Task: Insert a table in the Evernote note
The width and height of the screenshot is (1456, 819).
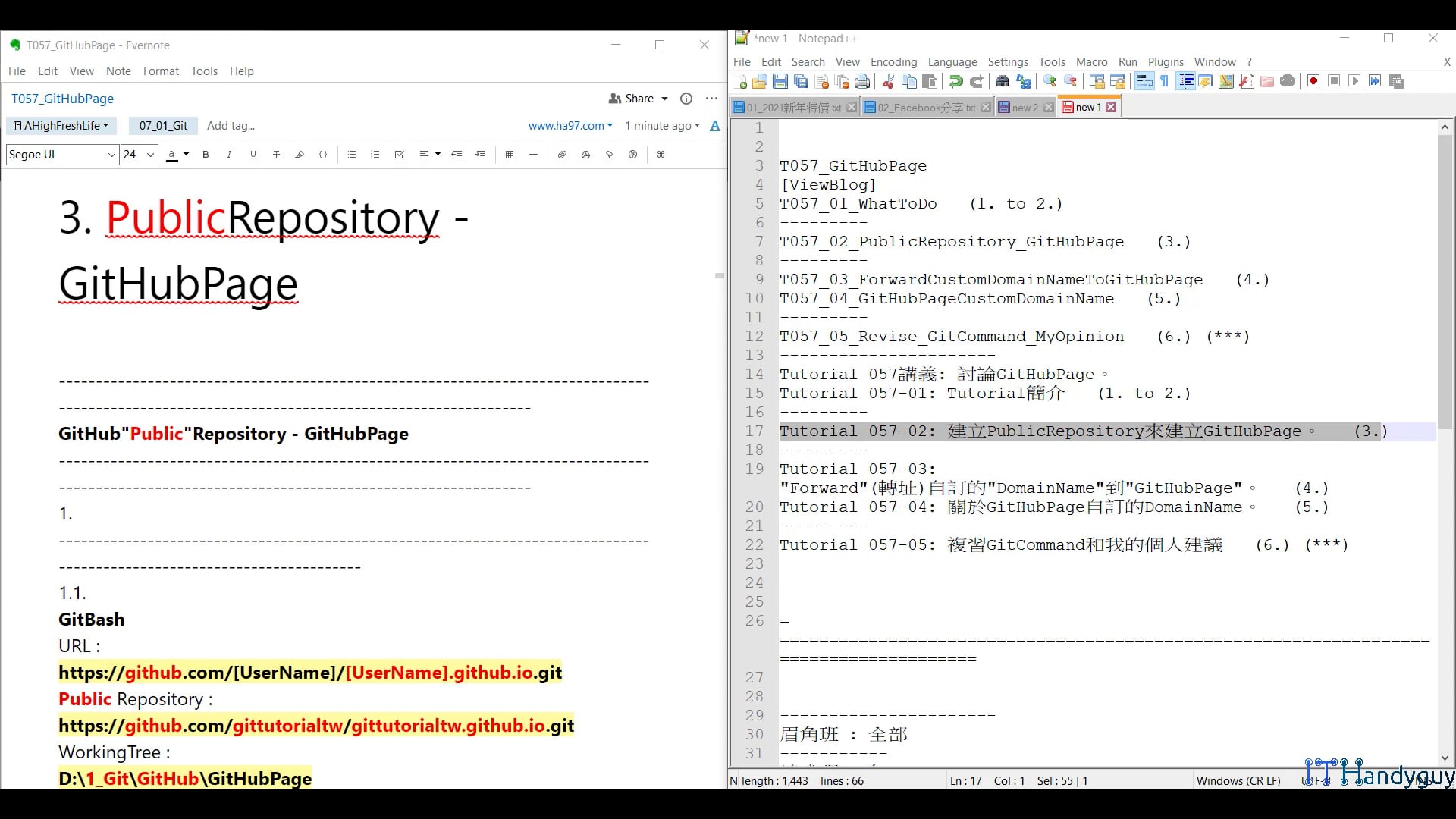Action: click(510, 155)
